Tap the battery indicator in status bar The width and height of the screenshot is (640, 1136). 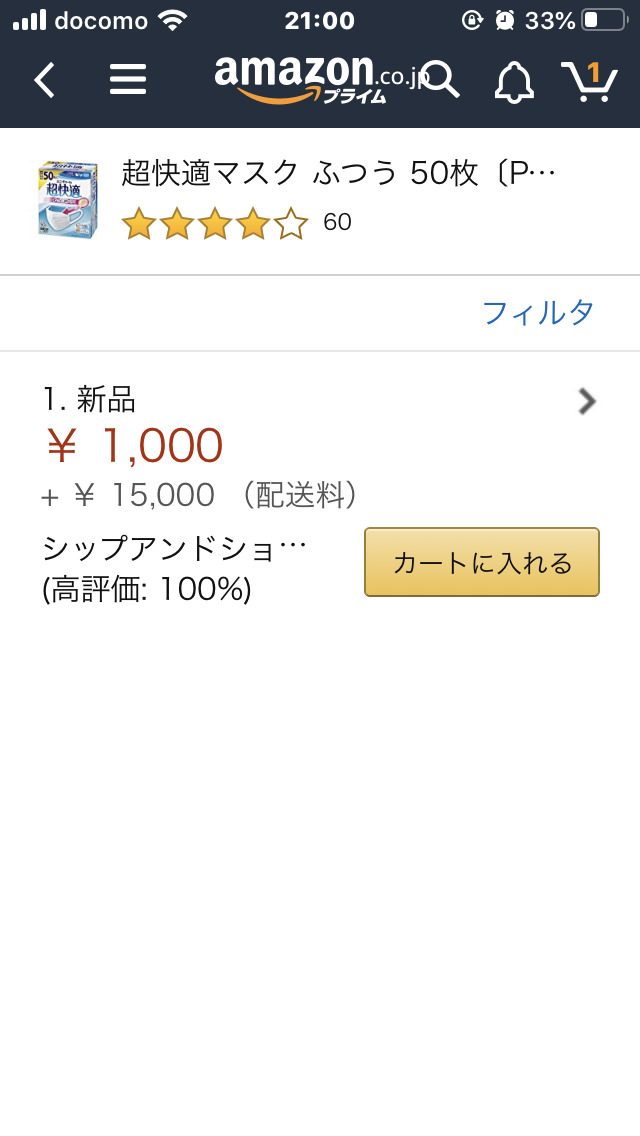pyautogui.click(x=604, y=20)
